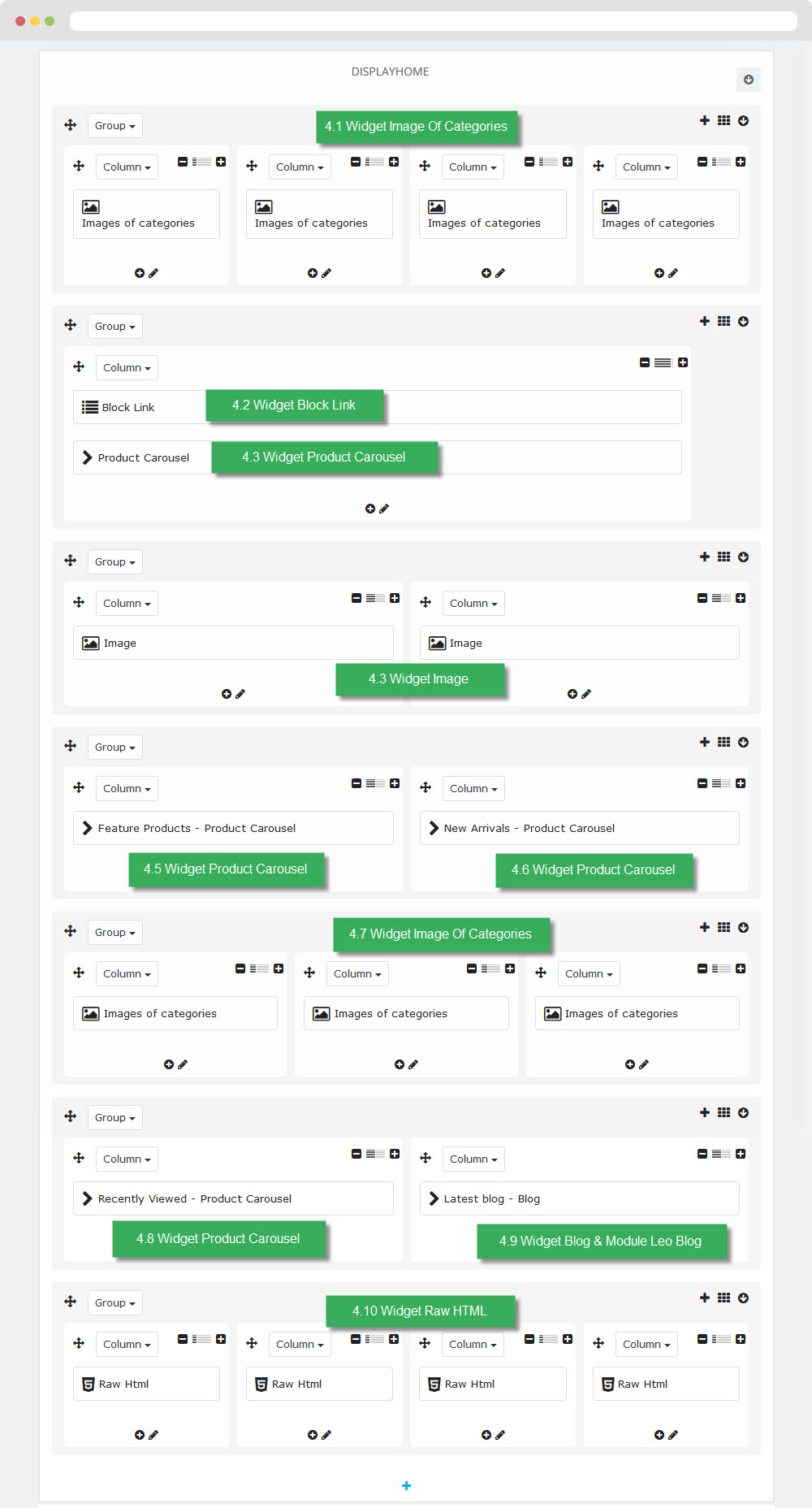Click the blue plus at page bottom
Image resolution: width=812 pixels, height=1508 pixels.
[406, 1485]
